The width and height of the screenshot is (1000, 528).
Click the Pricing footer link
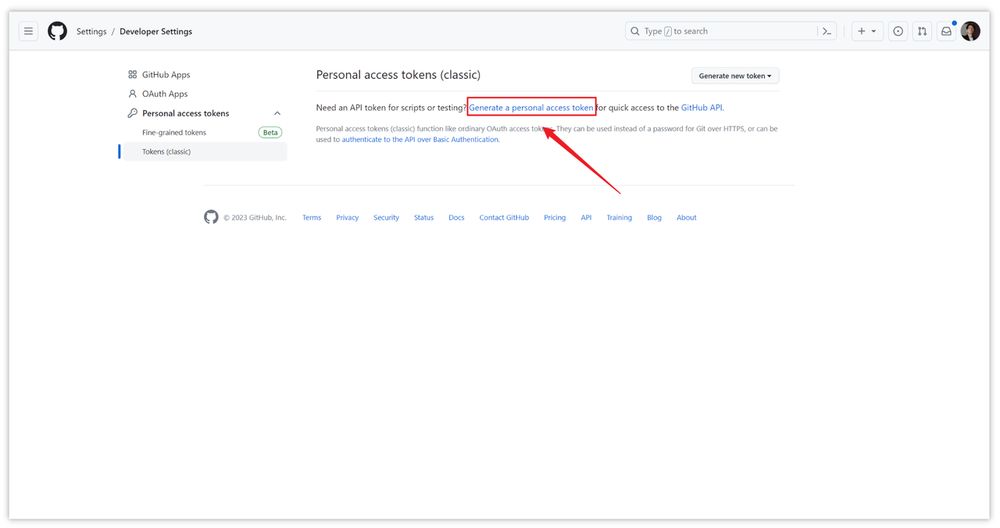[554, 217]
